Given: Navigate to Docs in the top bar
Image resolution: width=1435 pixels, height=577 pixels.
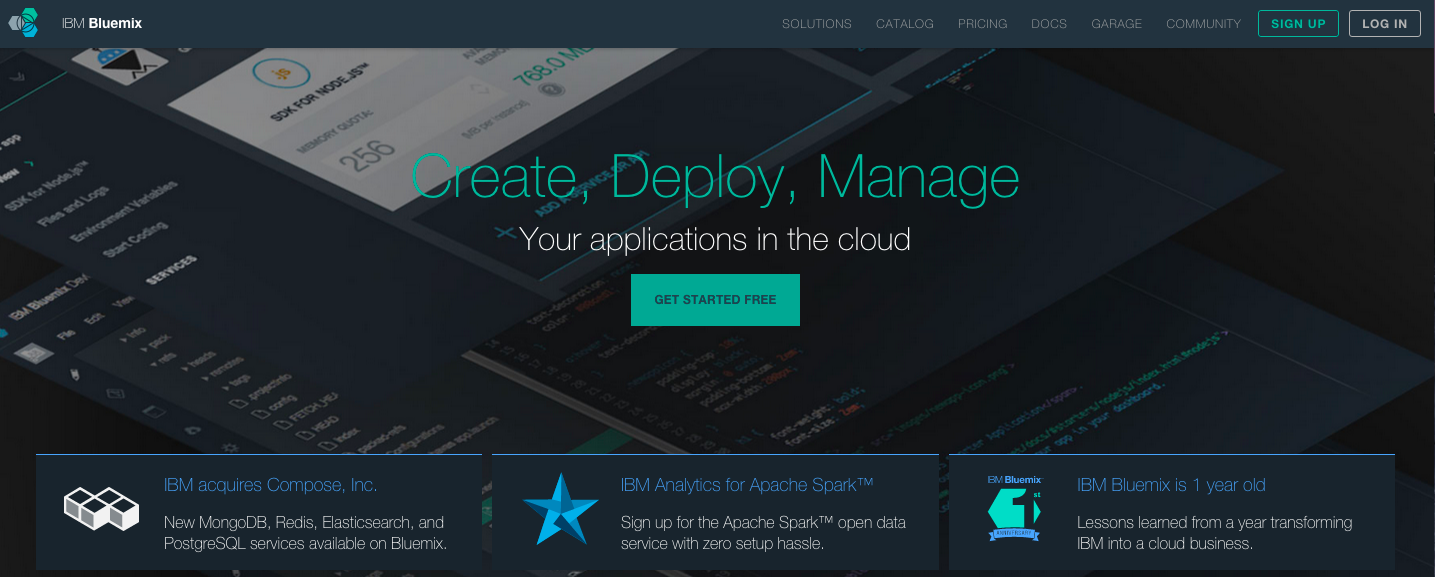Looking at the screenshot, I should (x=1049, y=24).
